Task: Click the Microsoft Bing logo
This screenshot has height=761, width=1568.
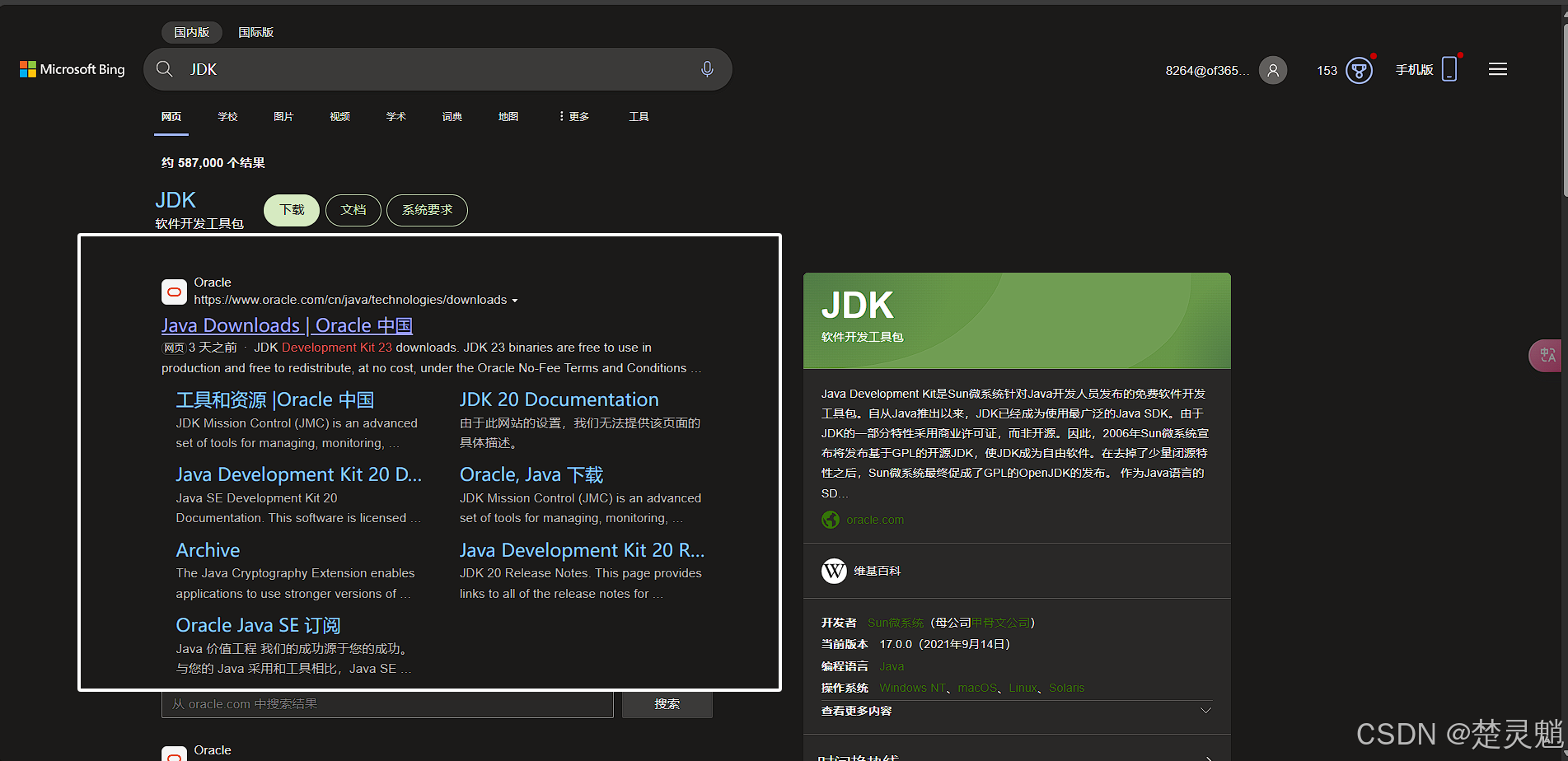Action: 73,69
